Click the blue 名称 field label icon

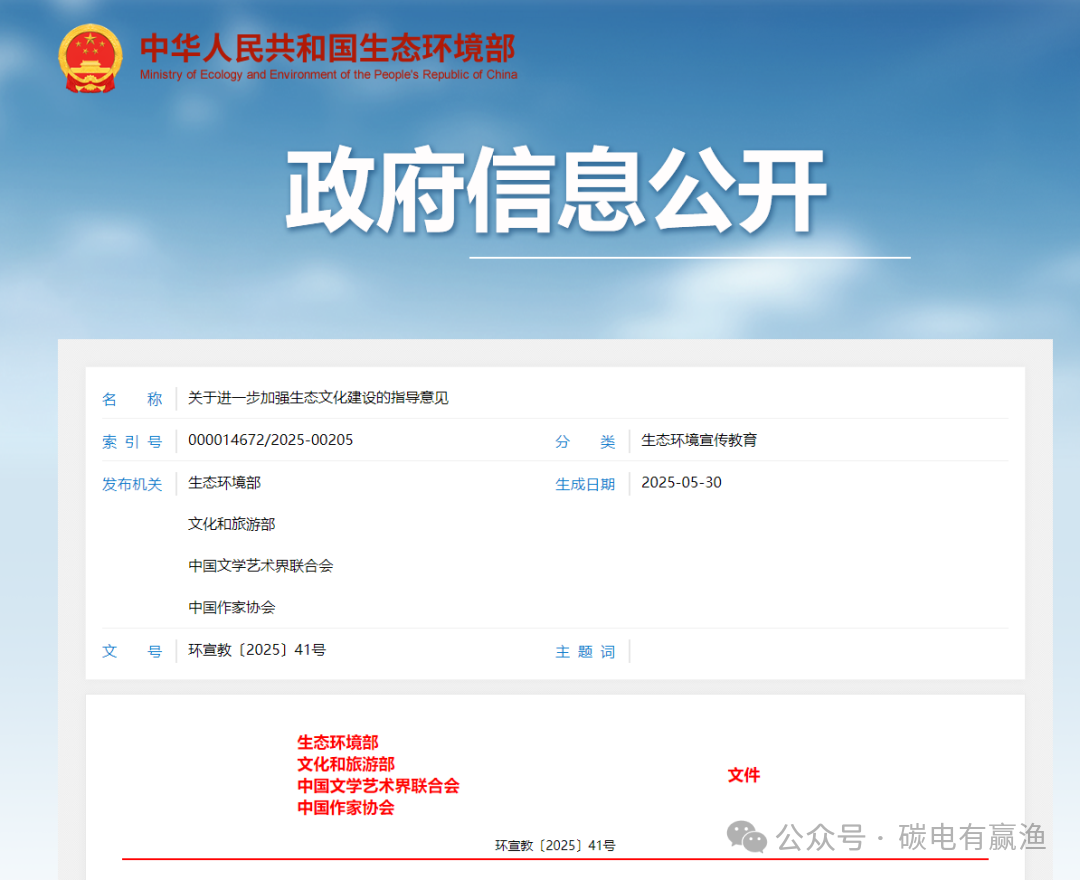(132, 398)
